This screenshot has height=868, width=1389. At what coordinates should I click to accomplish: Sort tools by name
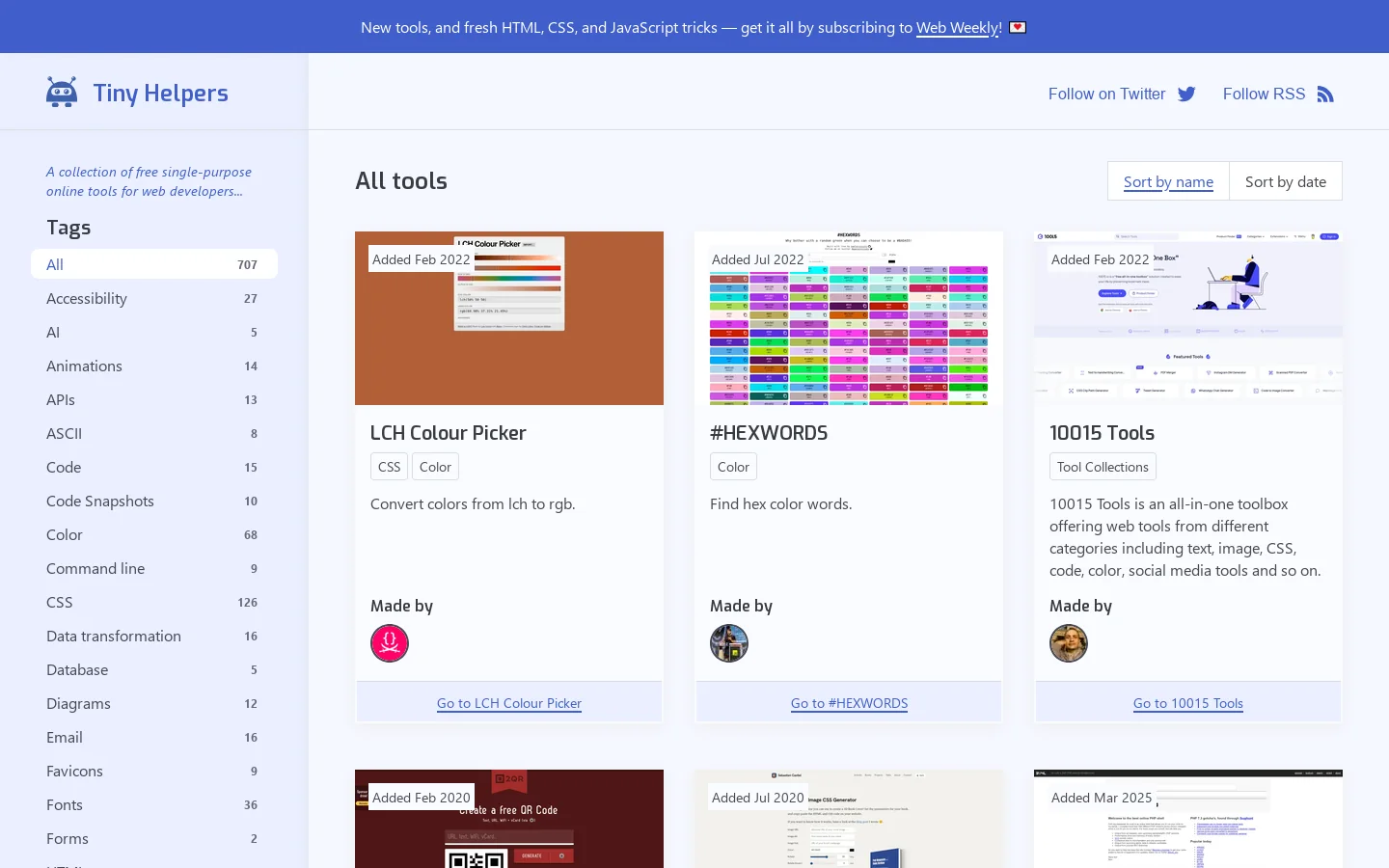coord(1168,181)
